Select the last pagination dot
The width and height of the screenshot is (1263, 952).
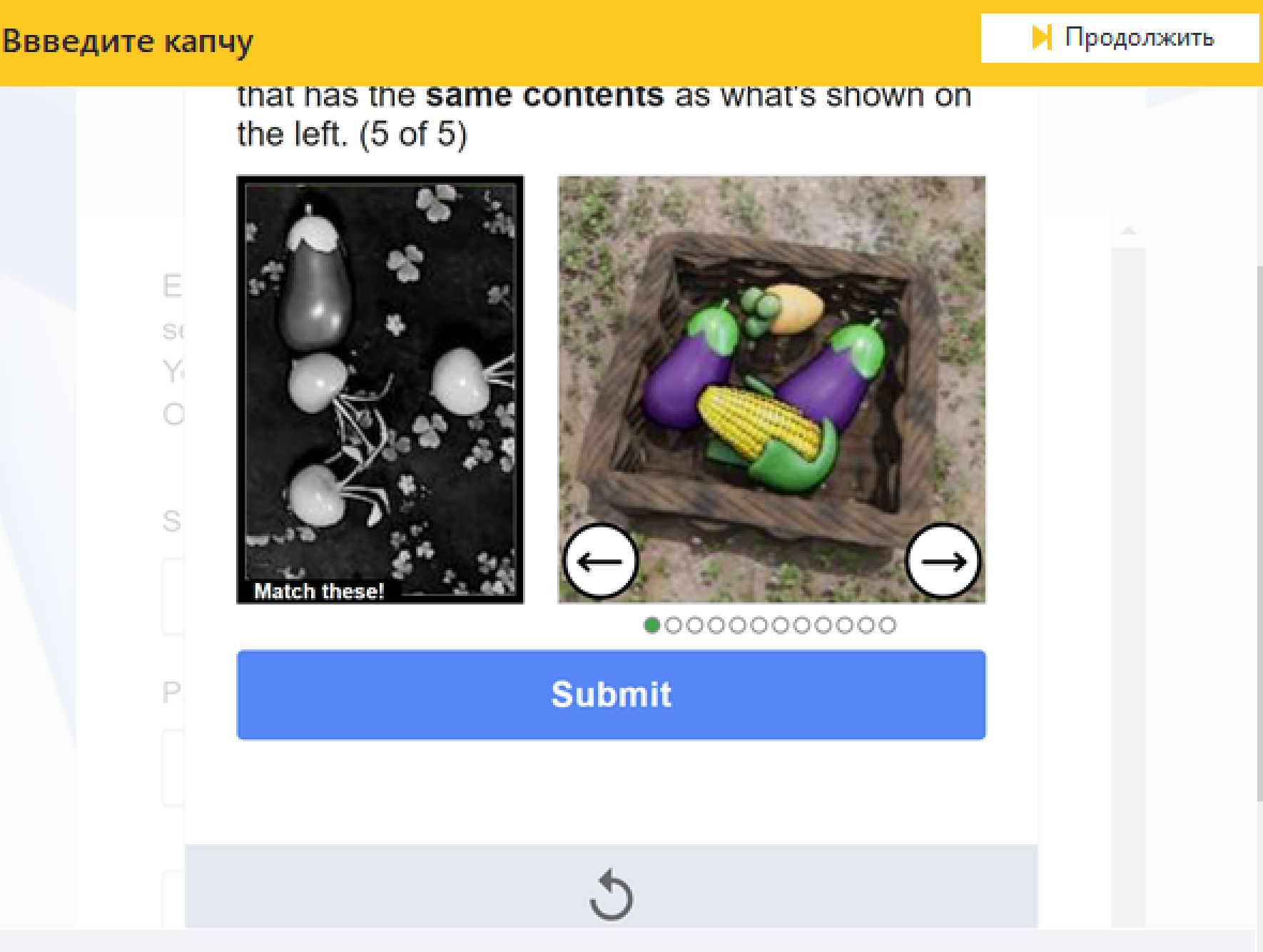pyautogui.click(x=887, y=625)
